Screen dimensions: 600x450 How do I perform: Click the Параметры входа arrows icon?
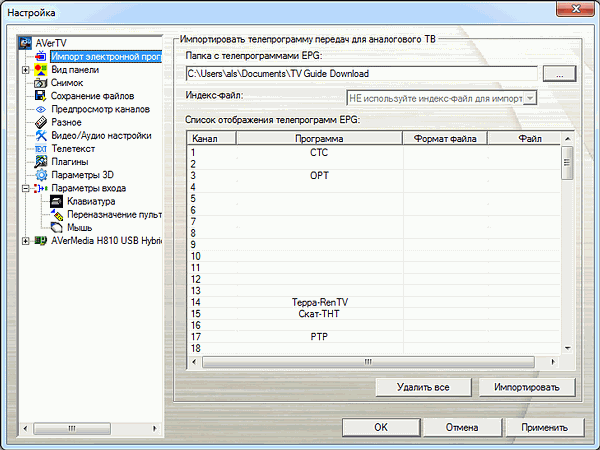pyautogui.click(x=41, y=188)
